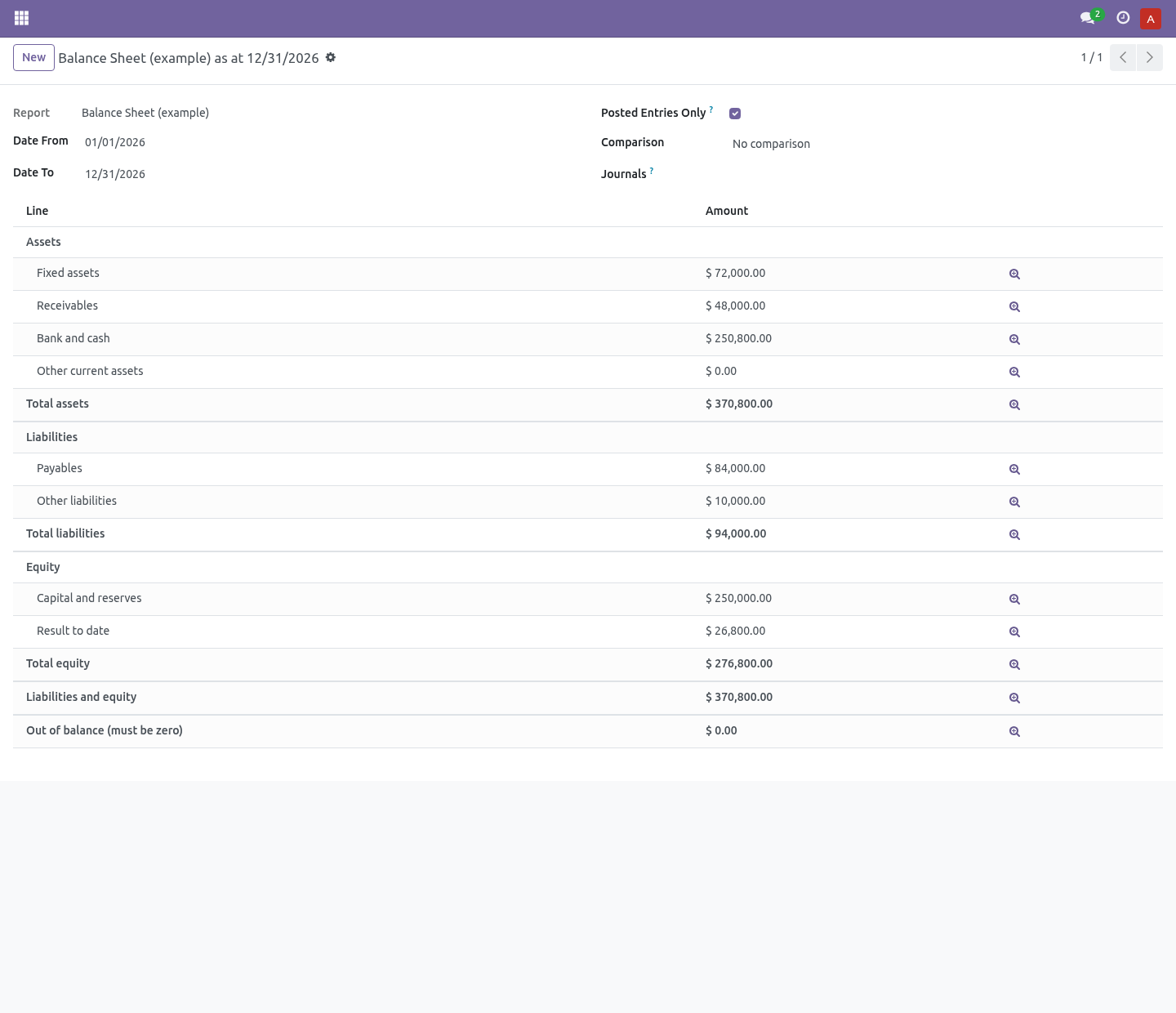Click the Date From field 01/01/2026
Viewport: 1176px width, 1013px height.
(327, 142)
